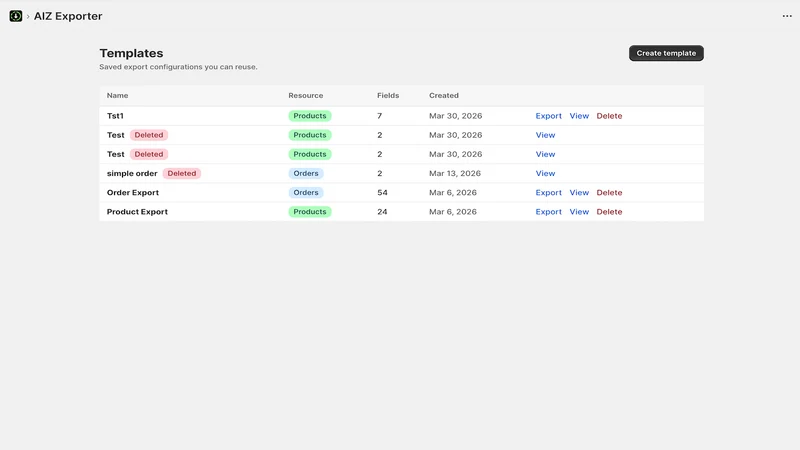Select the simple order template name
800x450 pixels.
(132, 173)
